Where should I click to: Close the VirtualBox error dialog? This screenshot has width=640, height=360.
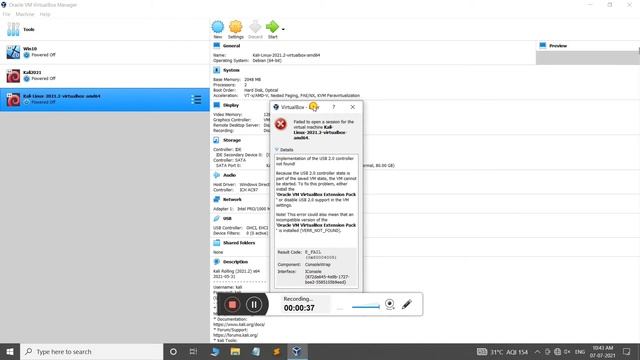[x=353, y=107]
